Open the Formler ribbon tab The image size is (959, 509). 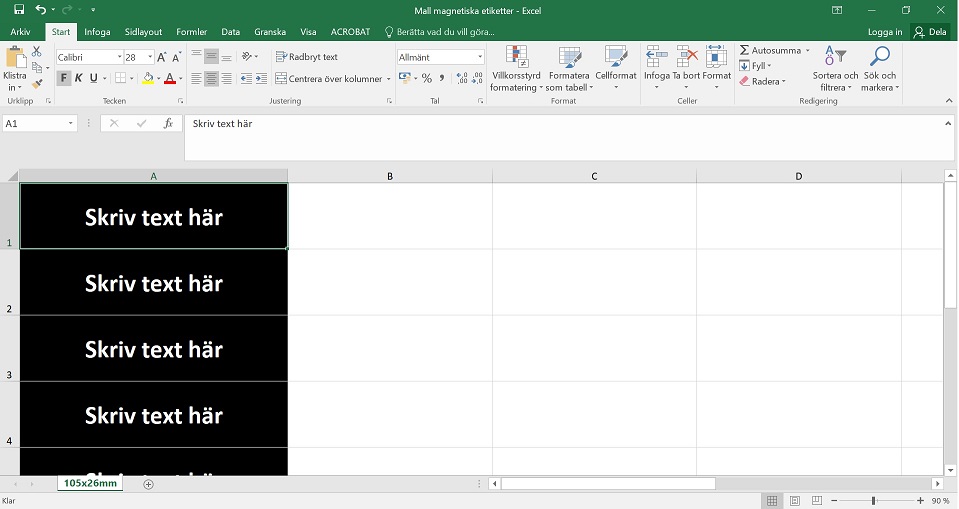[191, 31]
